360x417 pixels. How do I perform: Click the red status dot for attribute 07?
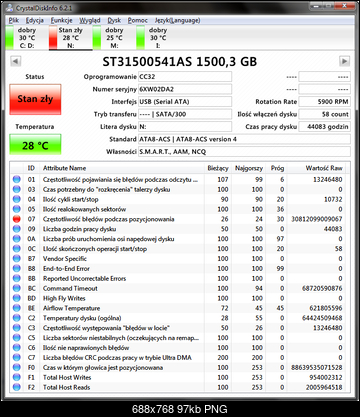[16, 219]
